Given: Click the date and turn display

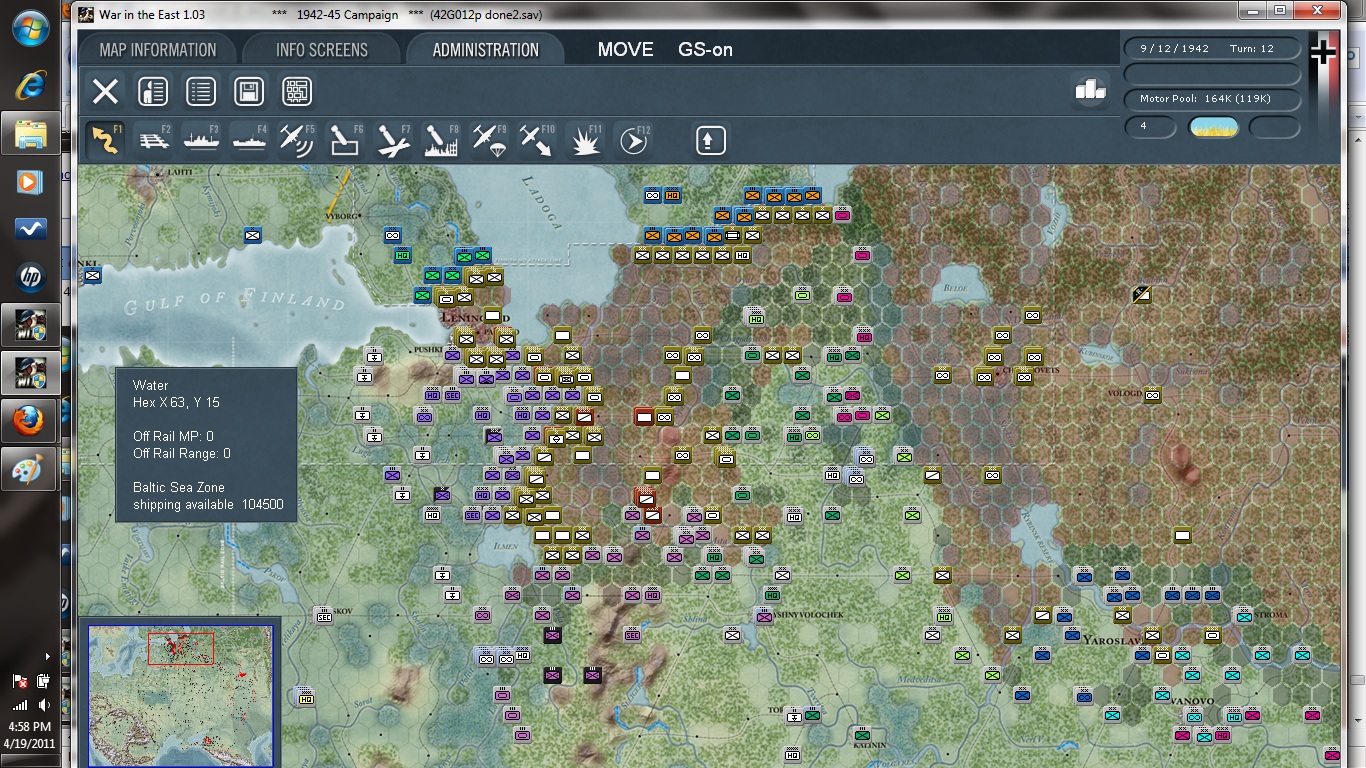Looking at the screenshot, I should coord(1213,48).
